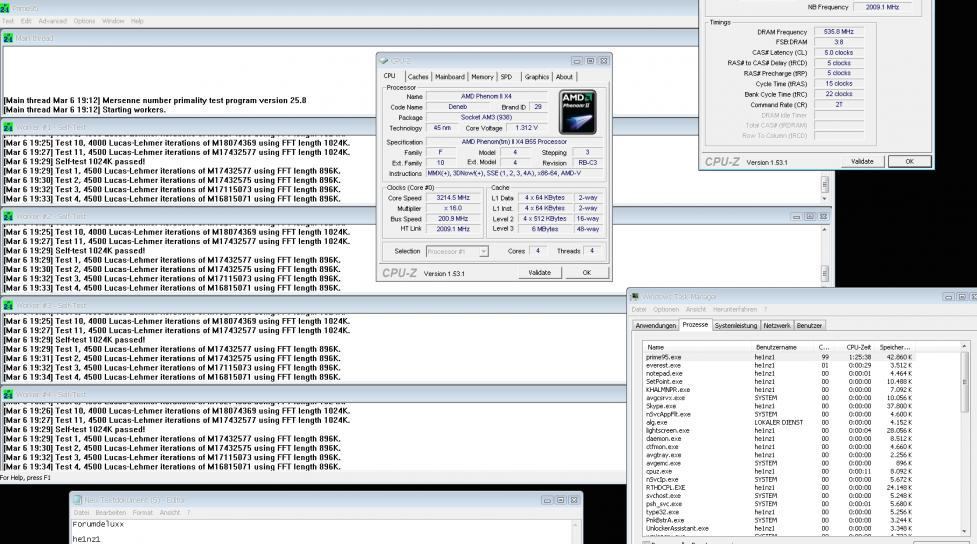The height and width of the screenshot is (544, 977).
Task: Click the Worker #2 window scrollbar thumb
Action: pos(824,273)
